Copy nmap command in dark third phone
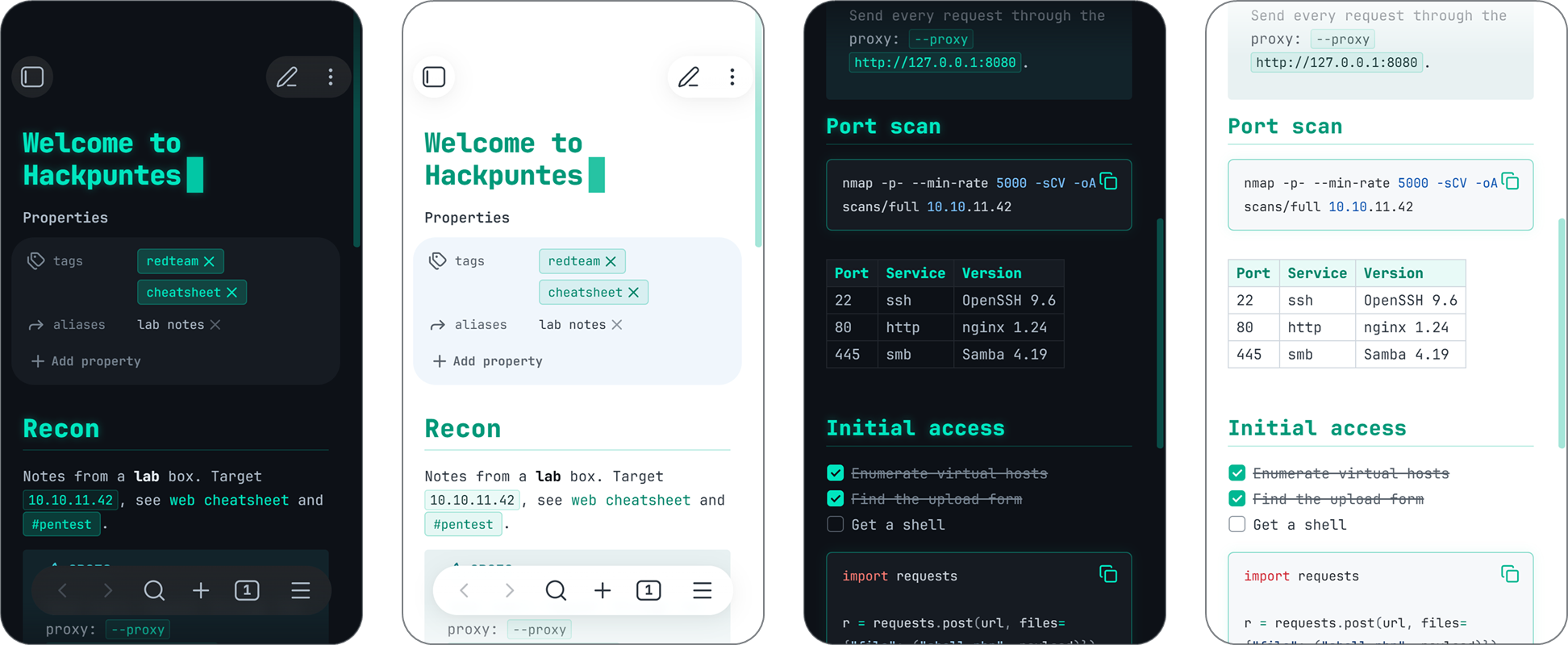This screenshot has width=1568, height=645. pos(1109,181)
